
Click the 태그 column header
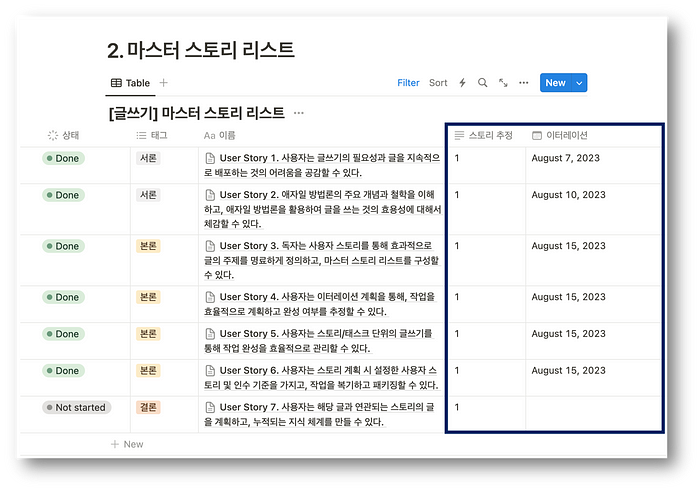click(x=152, y=135)
